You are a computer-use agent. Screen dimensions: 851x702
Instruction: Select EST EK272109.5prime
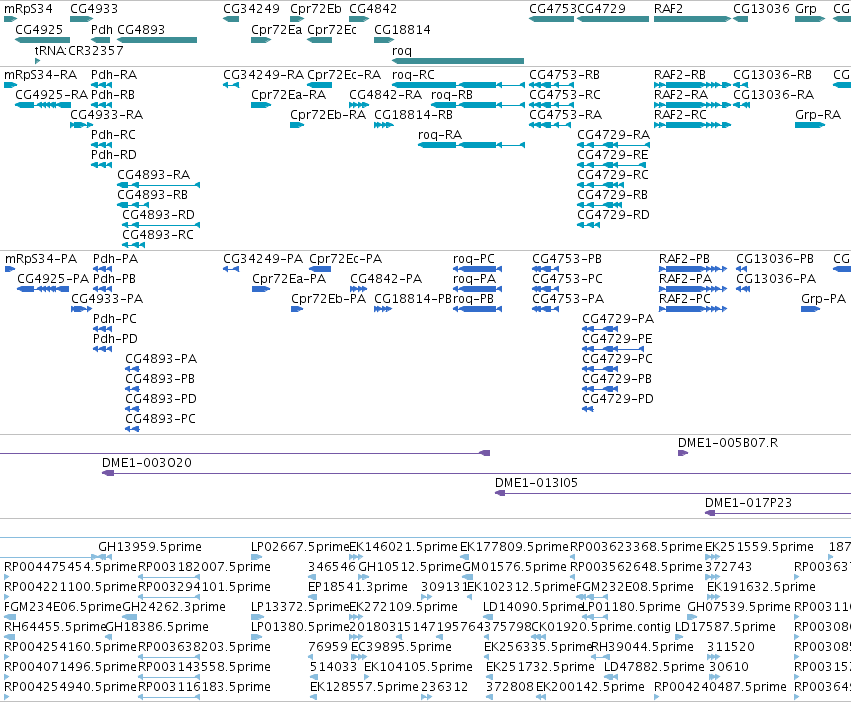[x=403, y=606]
